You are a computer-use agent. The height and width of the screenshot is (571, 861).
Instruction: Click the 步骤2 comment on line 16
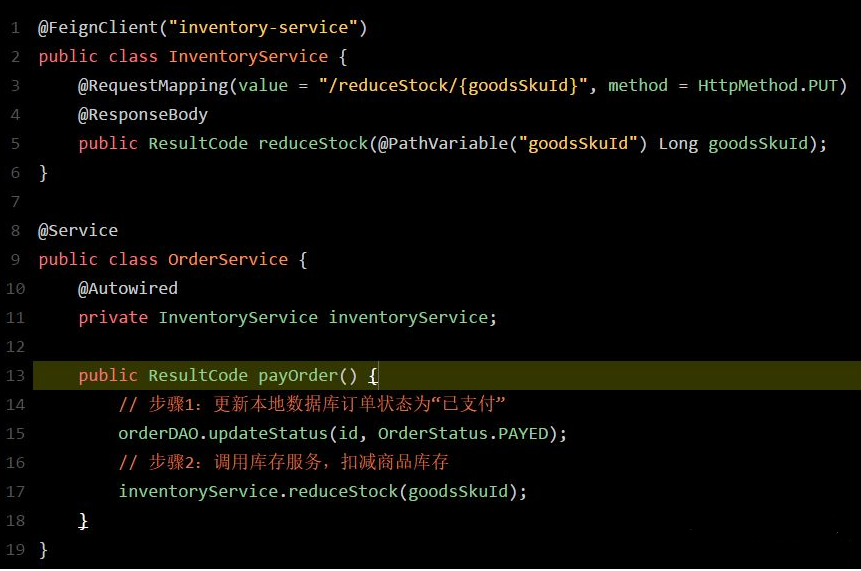283,462
